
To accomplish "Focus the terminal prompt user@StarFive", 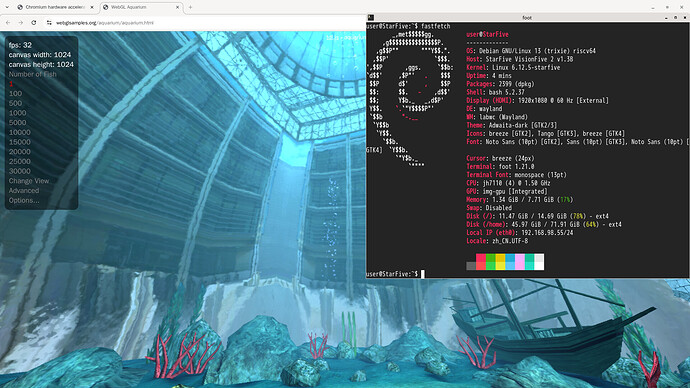I will (392, 274).
